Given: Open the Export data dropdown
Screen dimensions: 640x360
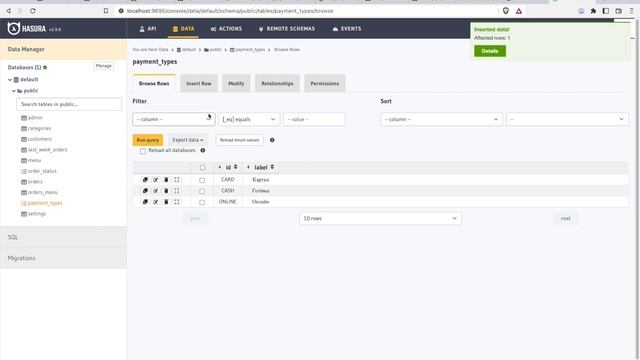Looking at the screenshot, I should (x=187, y=140).
